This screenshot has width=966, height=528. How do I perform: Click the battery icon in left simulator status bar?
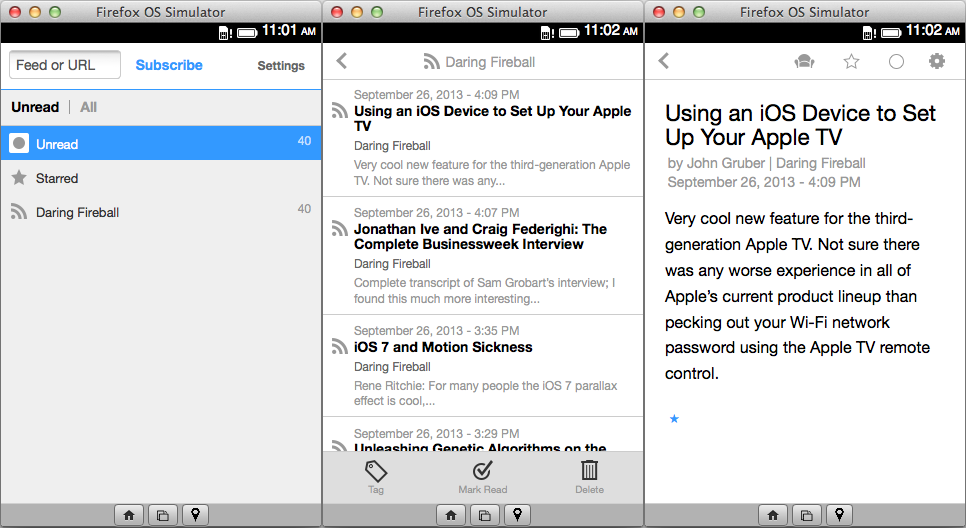tap(247, 33)
